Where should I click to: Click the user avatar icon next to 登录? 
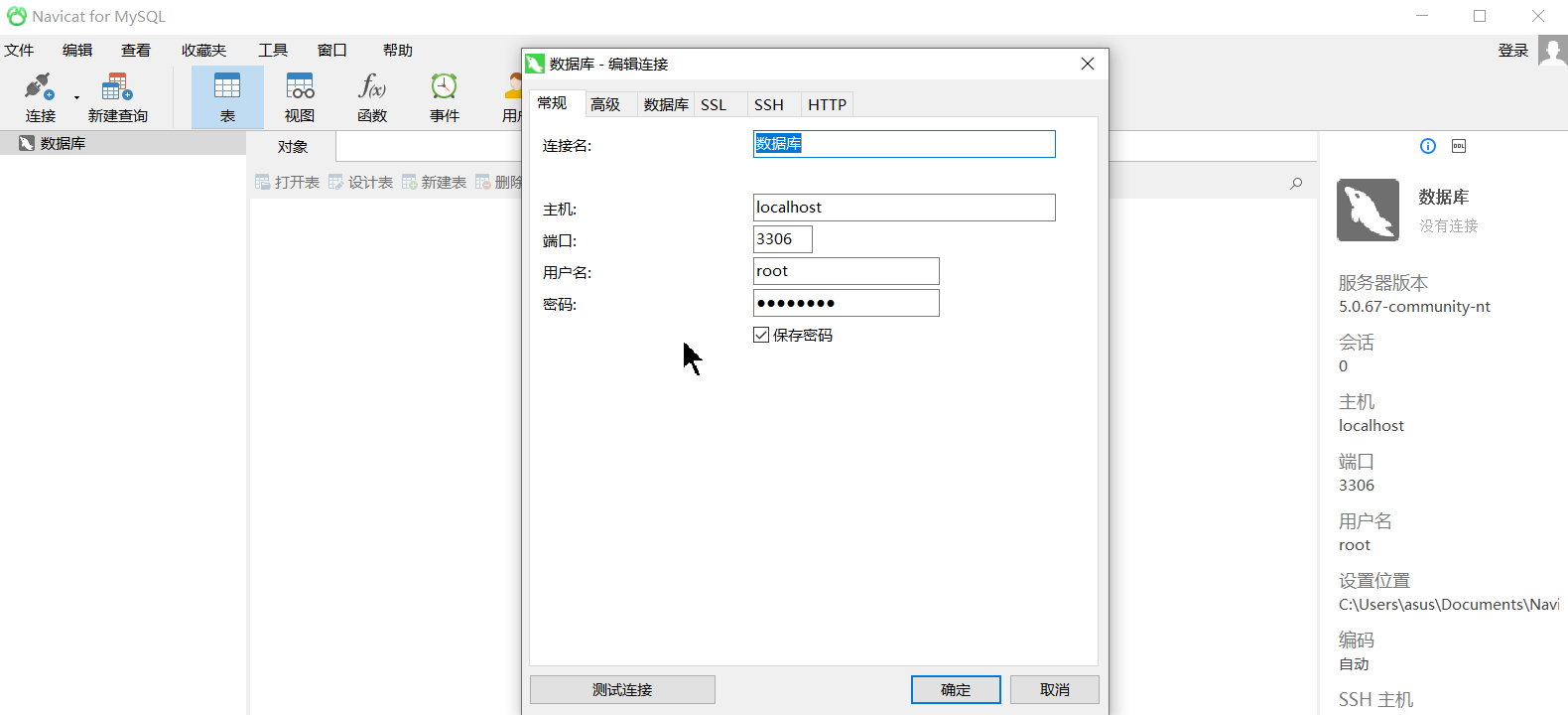[1552, 50]
